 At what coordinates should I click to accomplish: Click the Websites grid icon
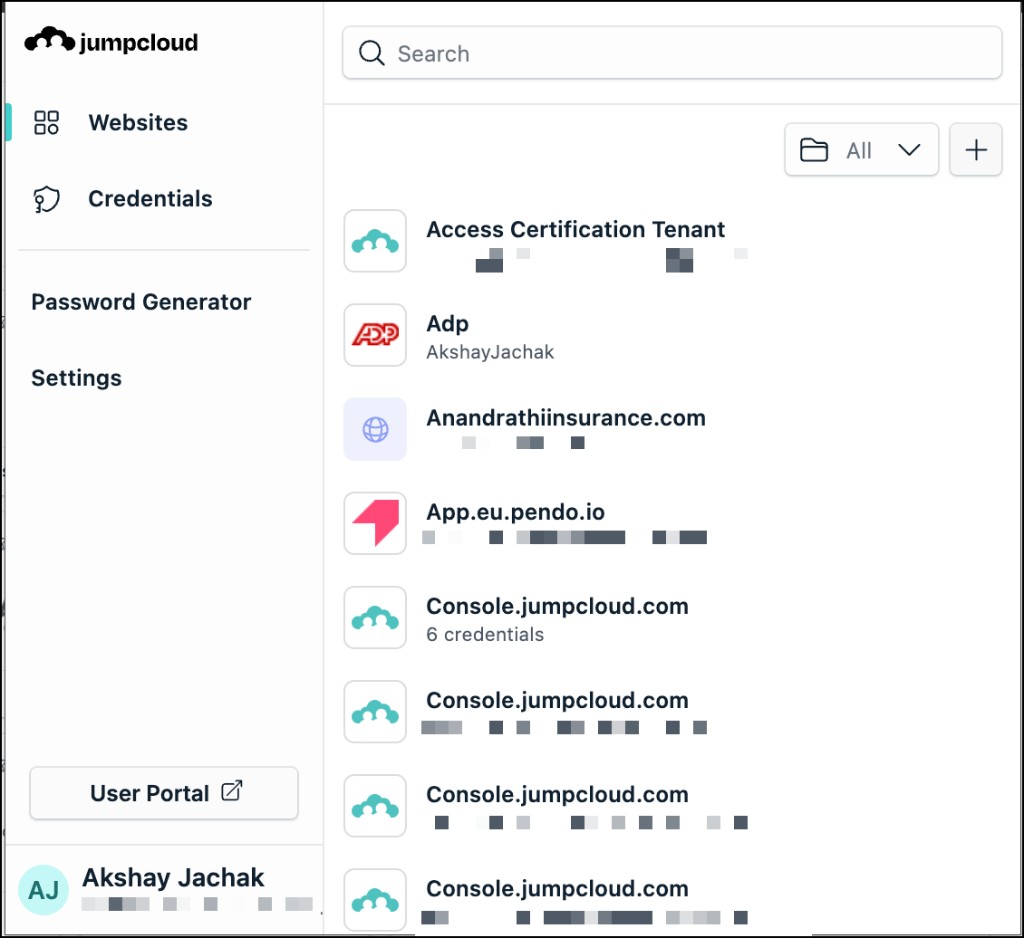point(46,122)
